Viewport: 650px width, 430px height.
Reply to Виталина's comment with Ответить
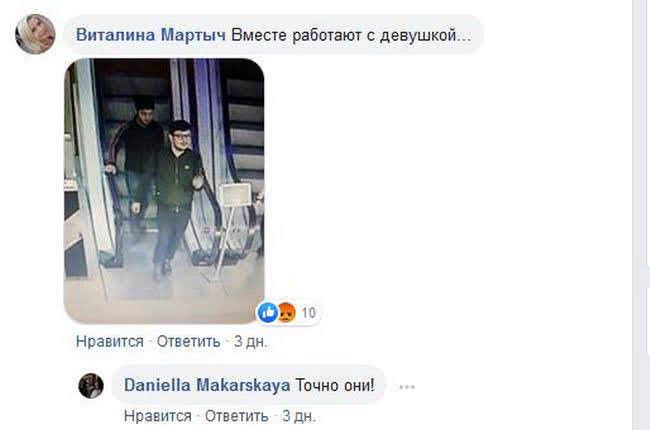[189, 341]
